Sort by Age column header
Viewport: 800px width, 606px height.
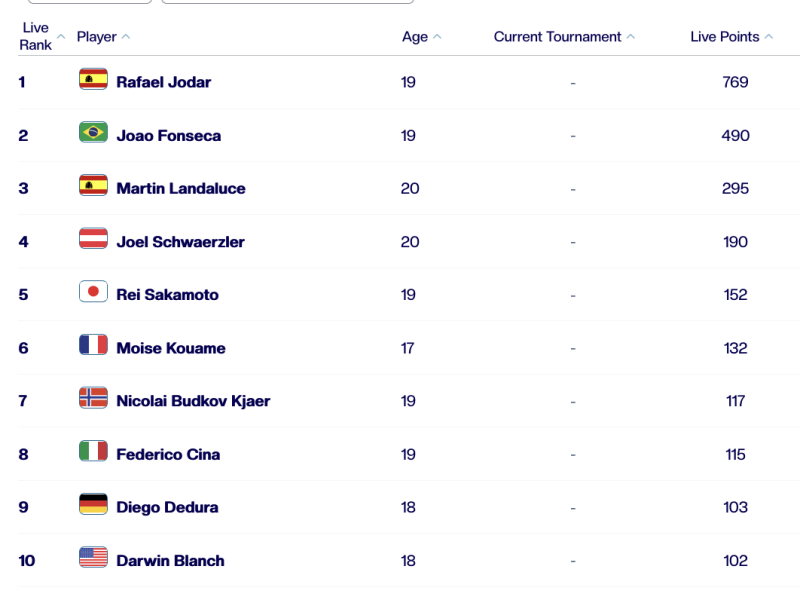tap(415, 37)
